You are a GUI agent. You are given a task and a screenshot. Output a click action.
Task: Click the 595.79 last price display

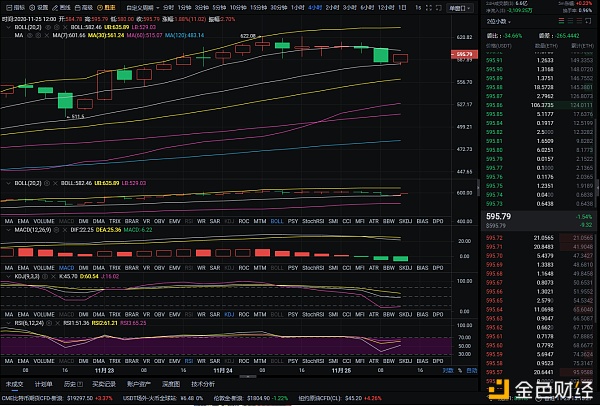(498, 216)
